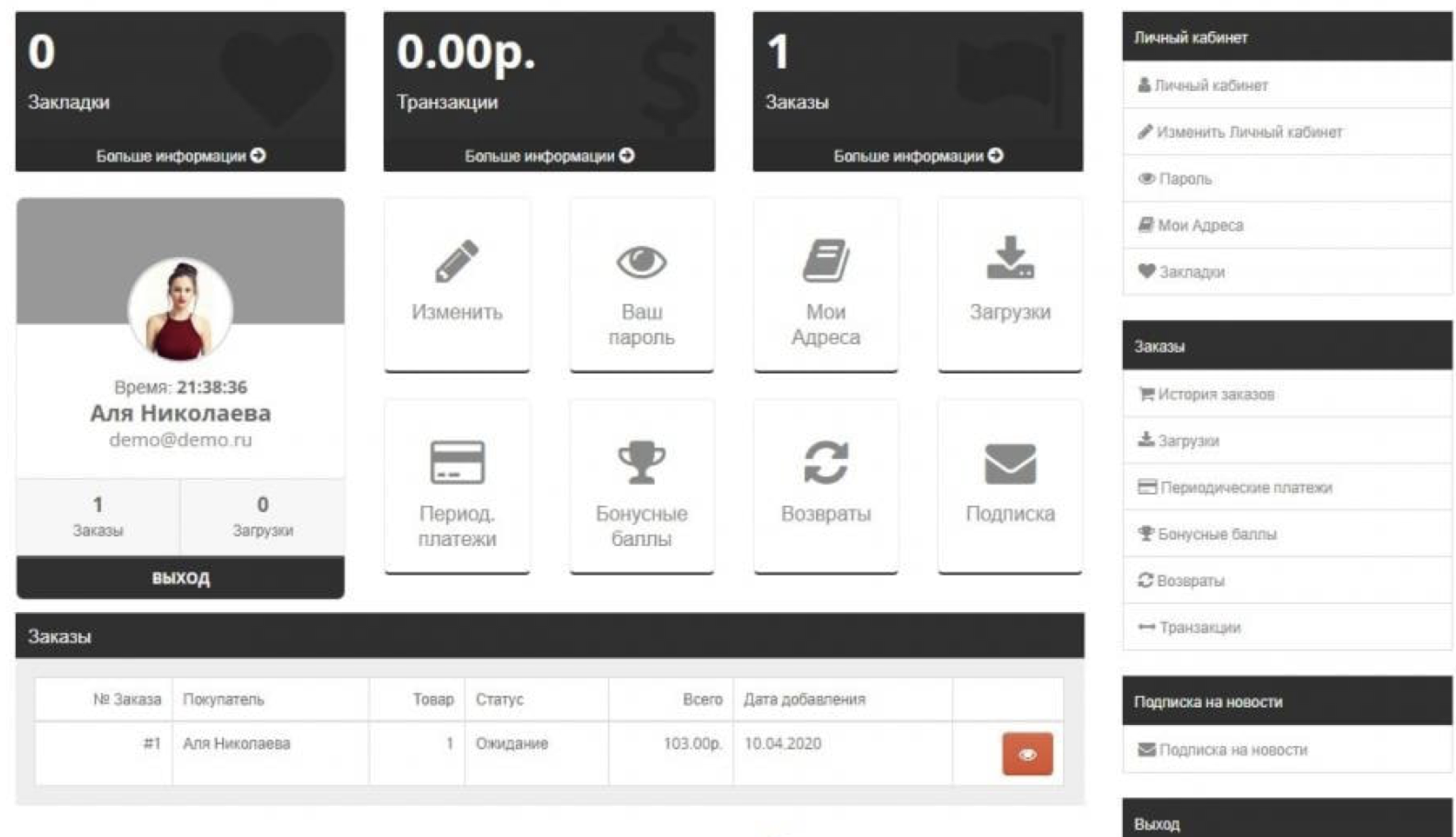Select Изменить Личный кабинет sidebar item
Image resolution: width=1456 pixels, height=837 pixels.
point(1249,132)
